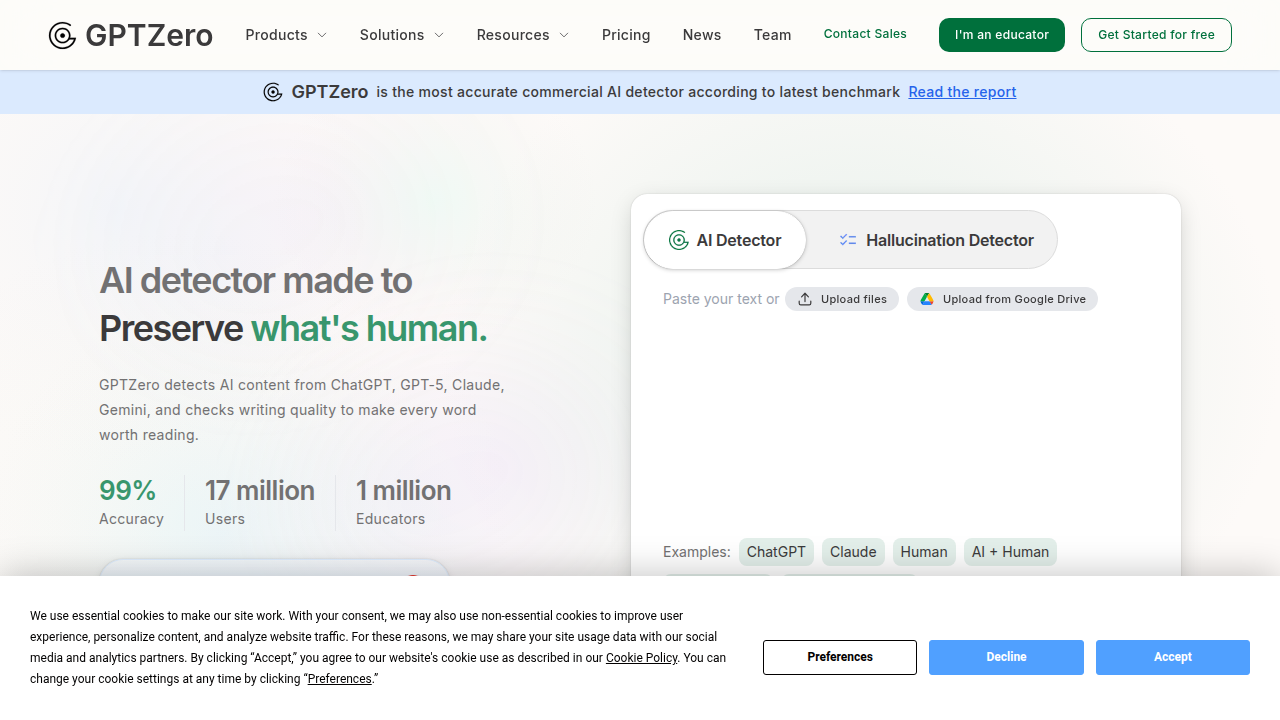Open the News page
The width and height of the screenshot is (1280, 720).
pos(702,35)
